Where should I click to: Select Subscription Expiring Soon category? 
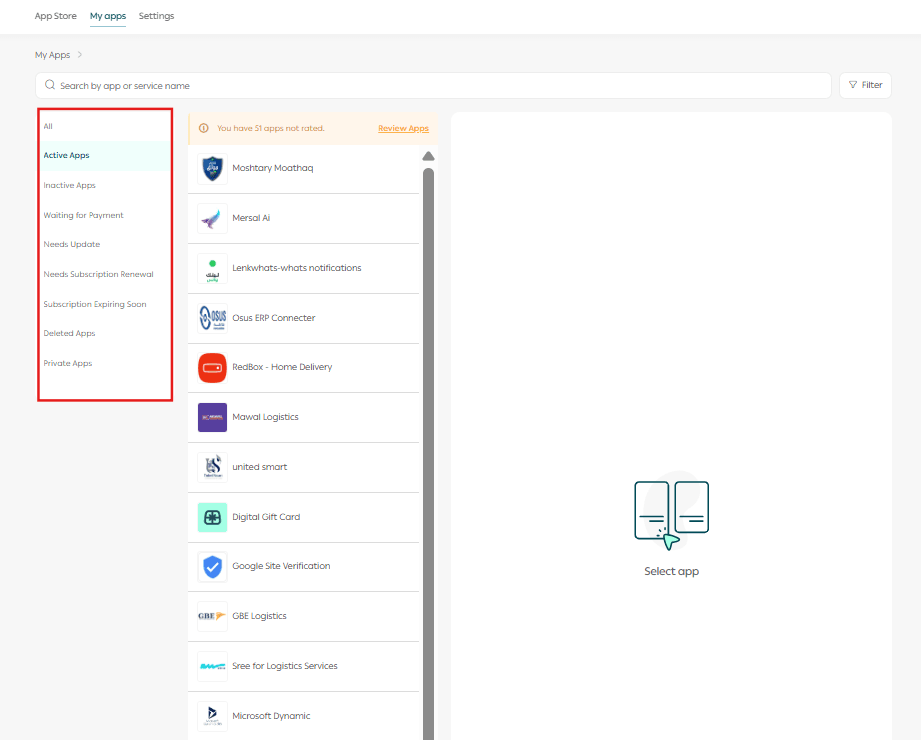(x=95, y=304)
